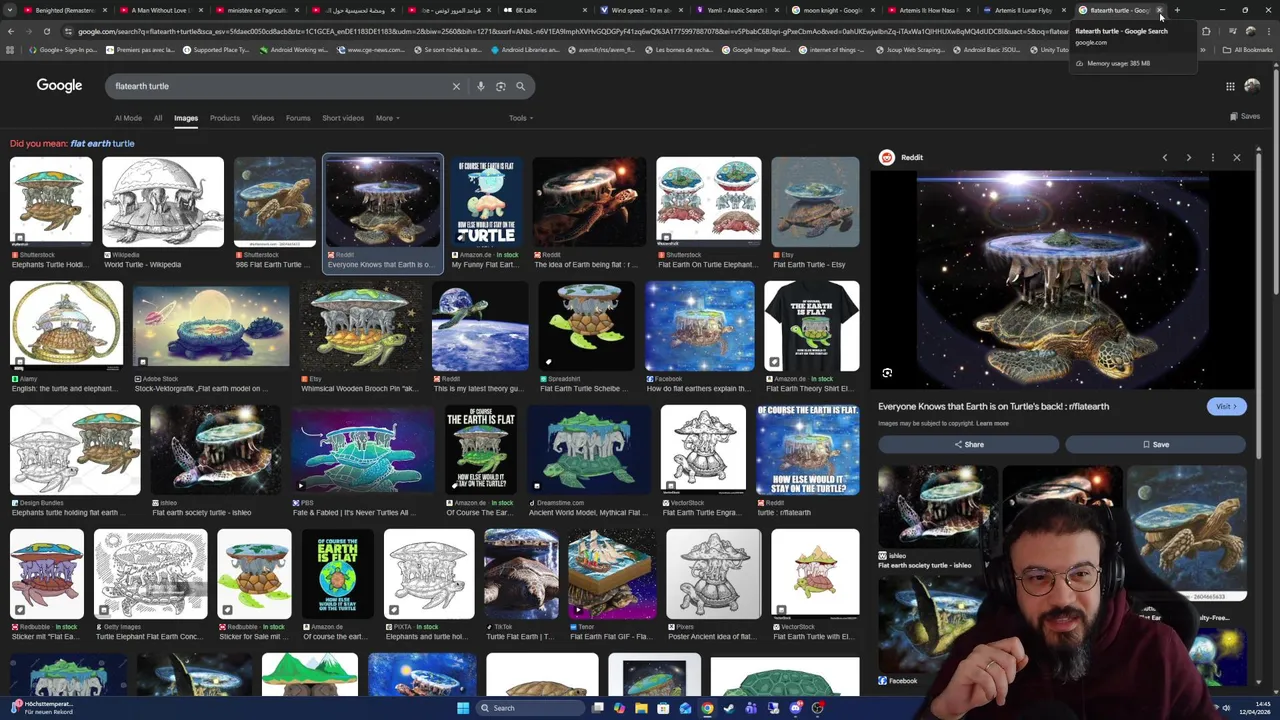The image size is (1280, 720).
Task: Open the three-dot menu in preview panel
Action: pos(1213,157)
